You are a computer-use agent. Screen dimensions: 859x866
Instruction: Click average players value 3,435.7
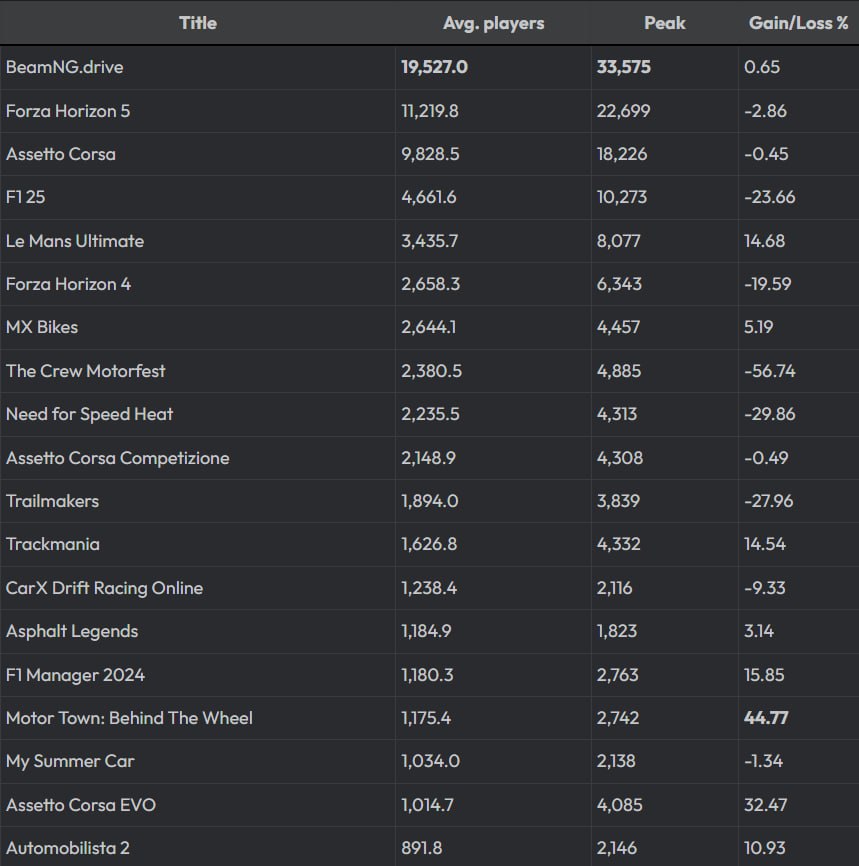click(x=429, y=241)
